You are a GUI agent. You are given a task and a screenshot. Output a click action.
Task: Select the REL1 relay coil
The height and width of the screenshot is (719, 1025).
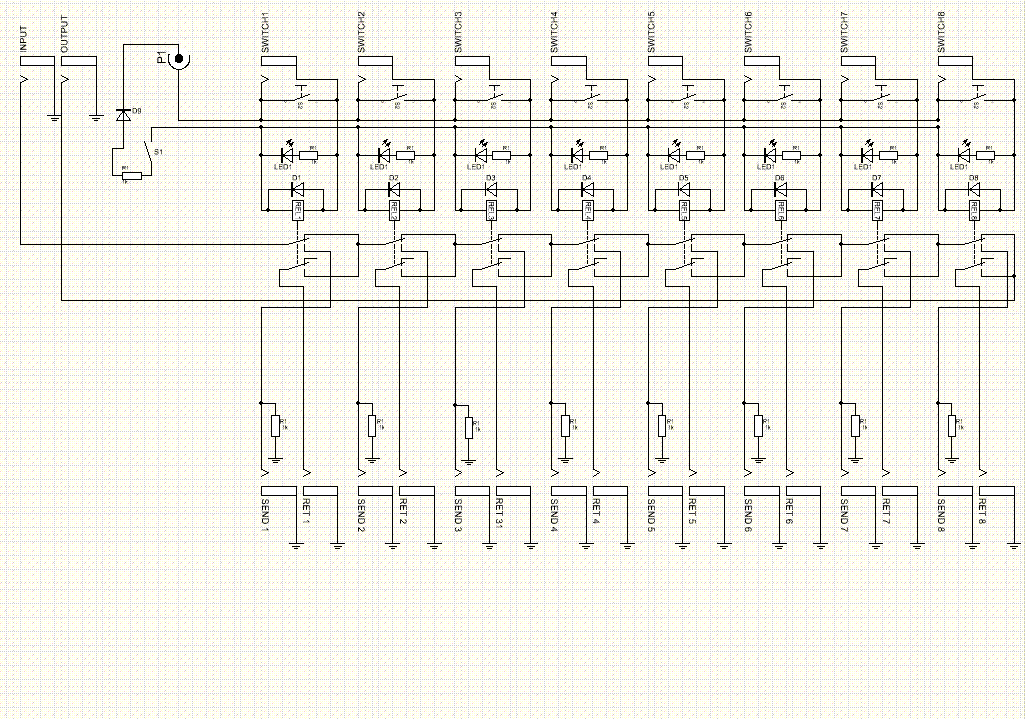[297, 211]
